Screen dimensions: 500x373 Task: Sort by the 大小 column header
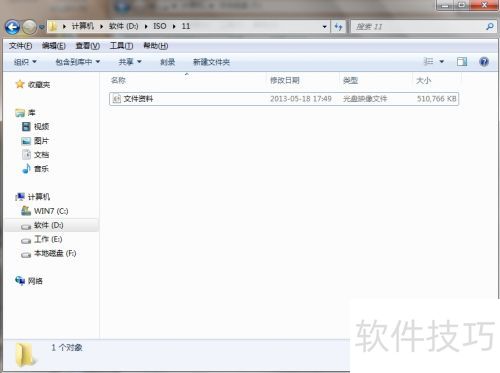click(423, 80)
